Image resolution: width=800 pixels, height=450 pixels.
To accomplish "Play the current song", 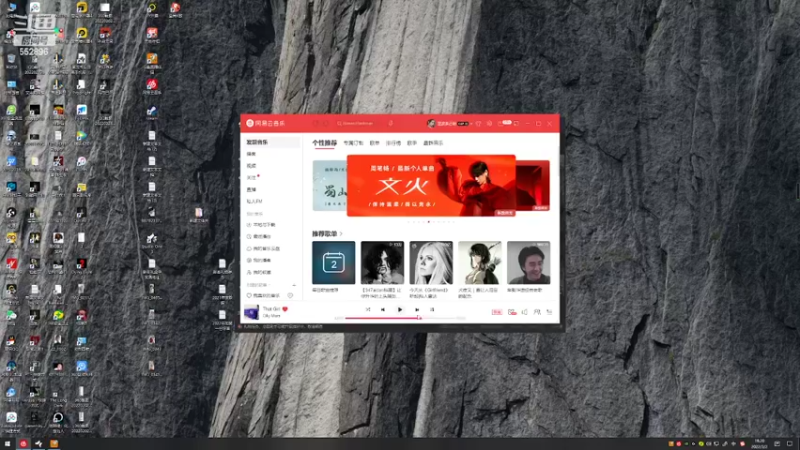I will click(400, 310).
